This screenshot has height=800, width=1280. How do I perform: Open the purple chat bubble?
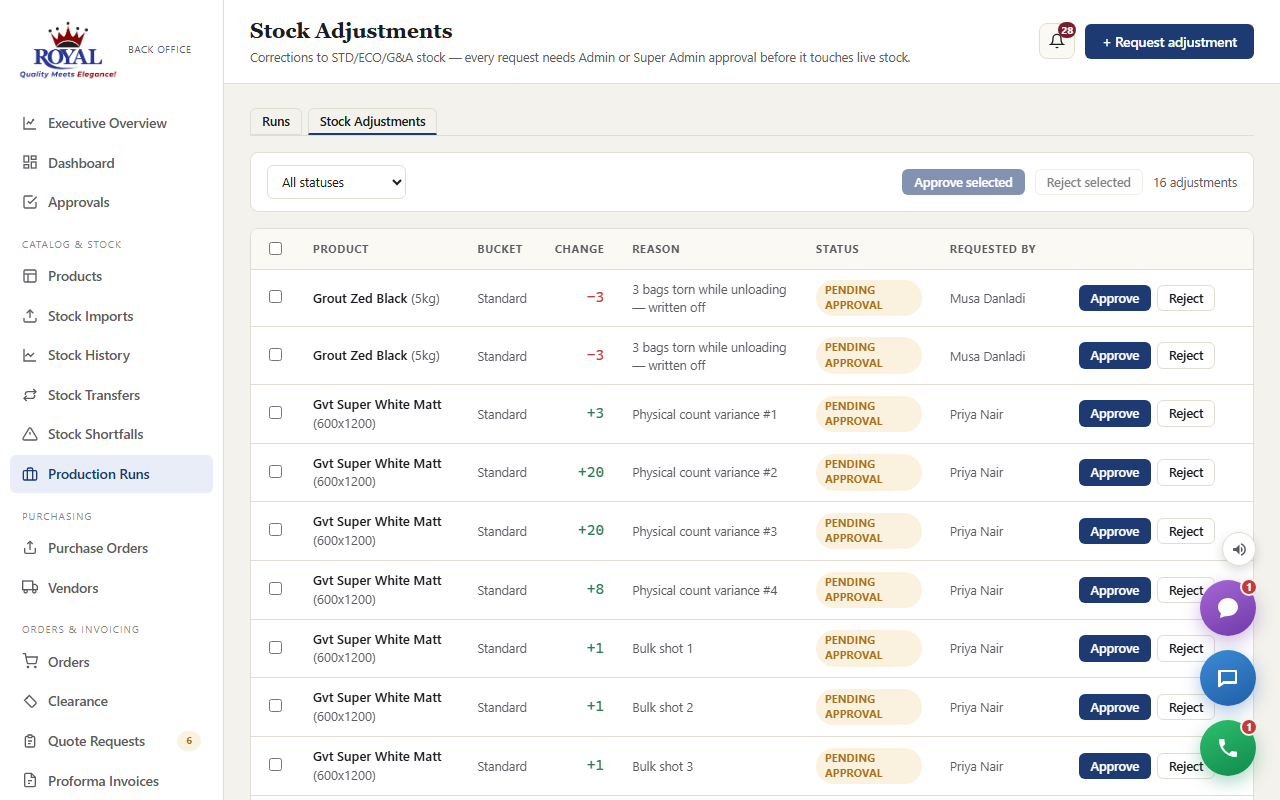[1228, 608]
